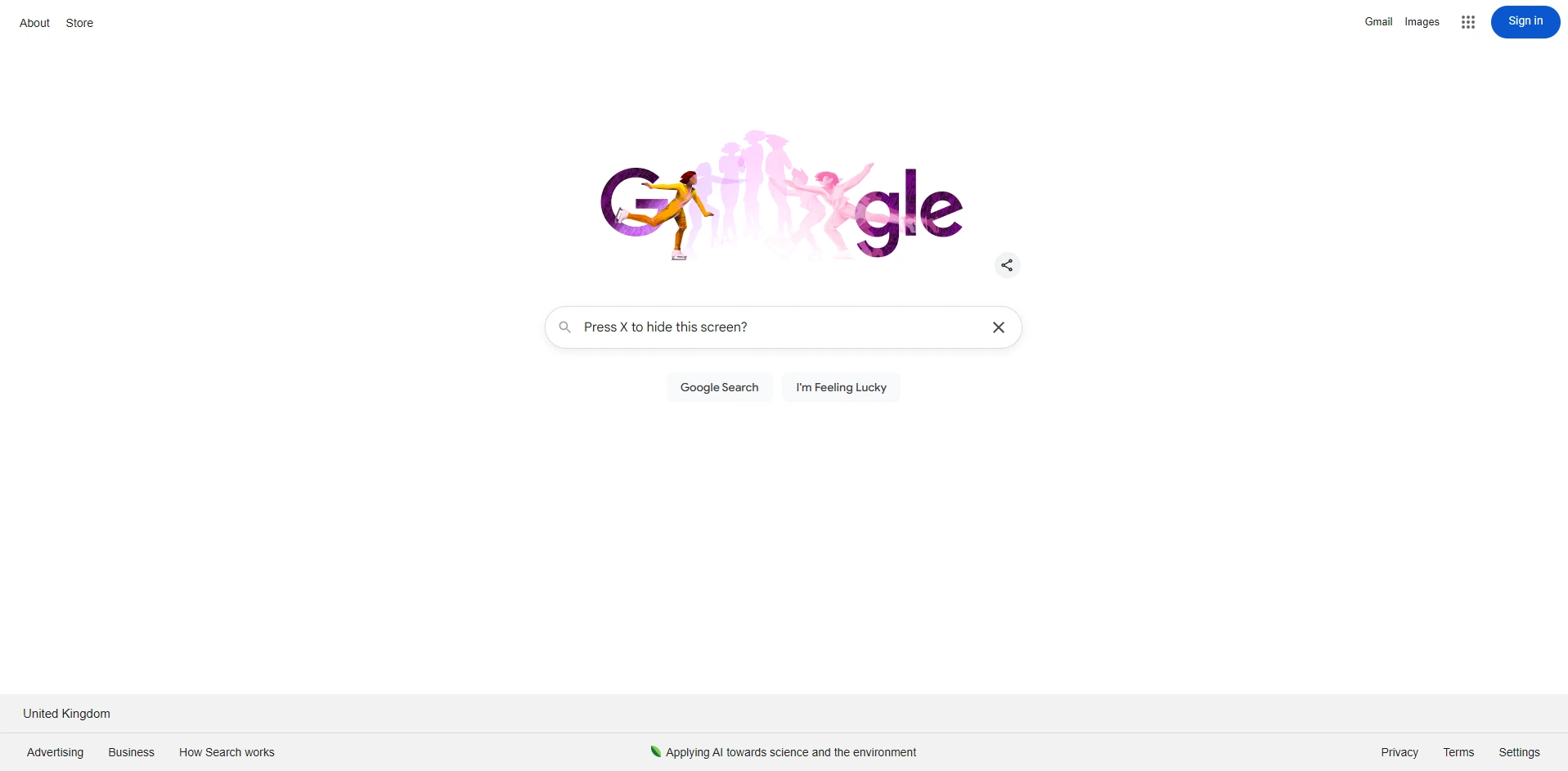Open Applying AI towards science link
This screenshot has width=1568, height=771.
[791, 752]
